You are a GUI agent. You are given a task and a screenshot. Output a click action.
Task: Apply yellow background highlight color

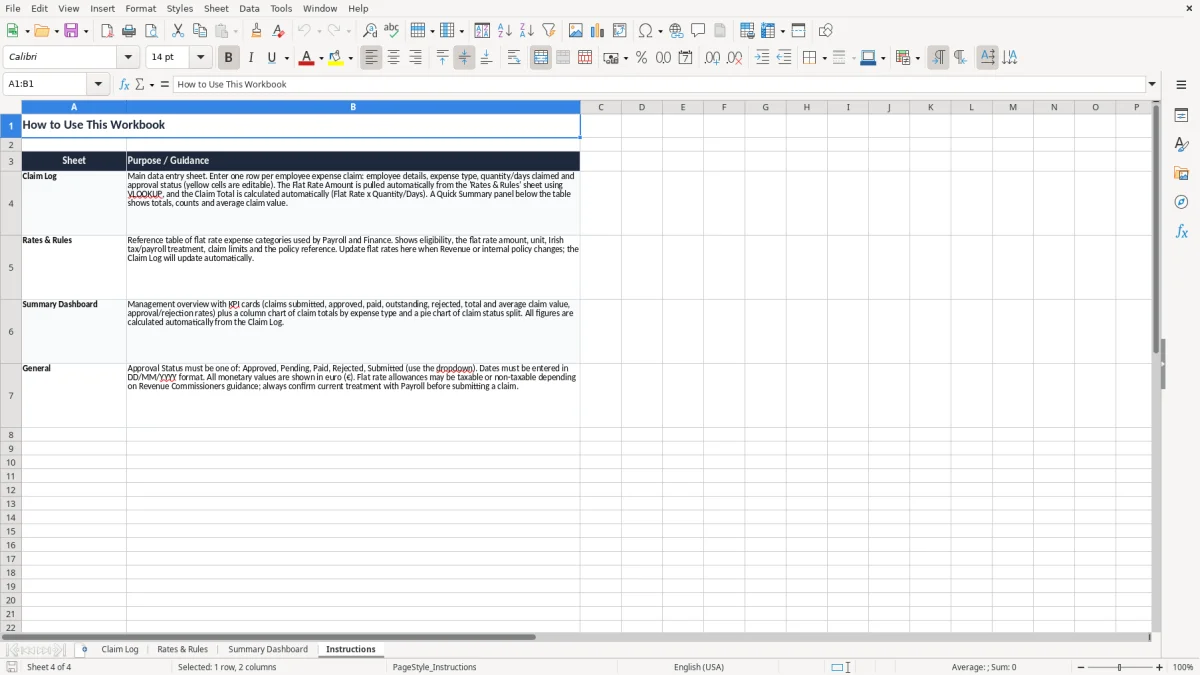click(336, 58)
